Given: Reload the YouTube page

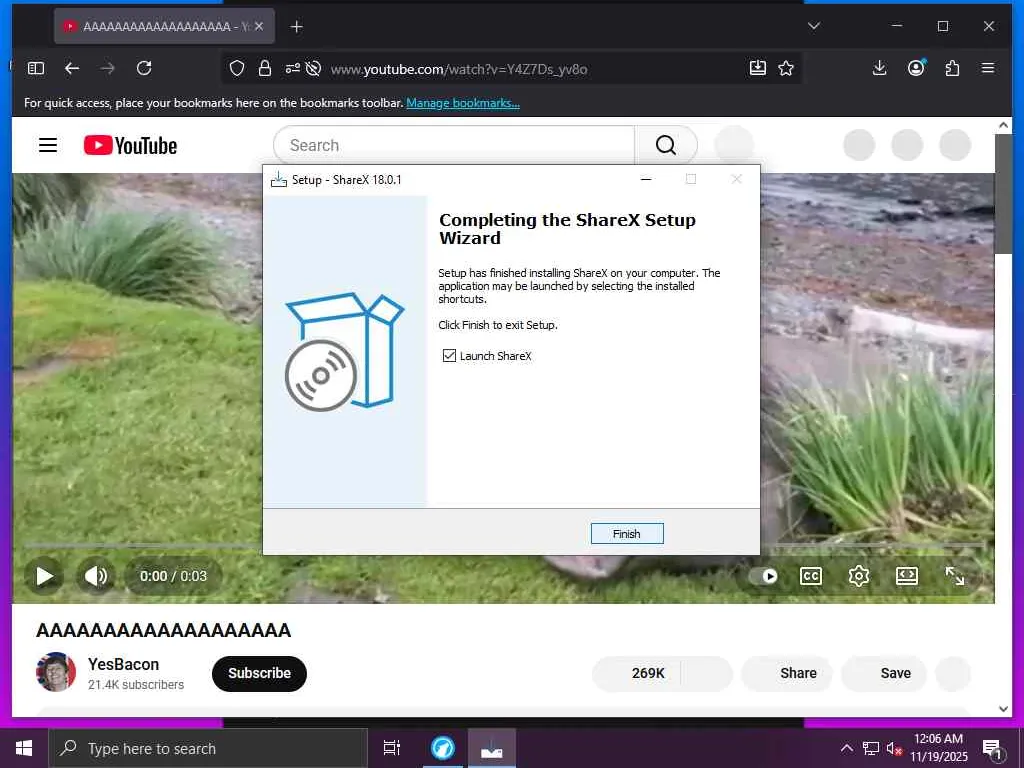Looking at the screenshot, I should (144, 68).
